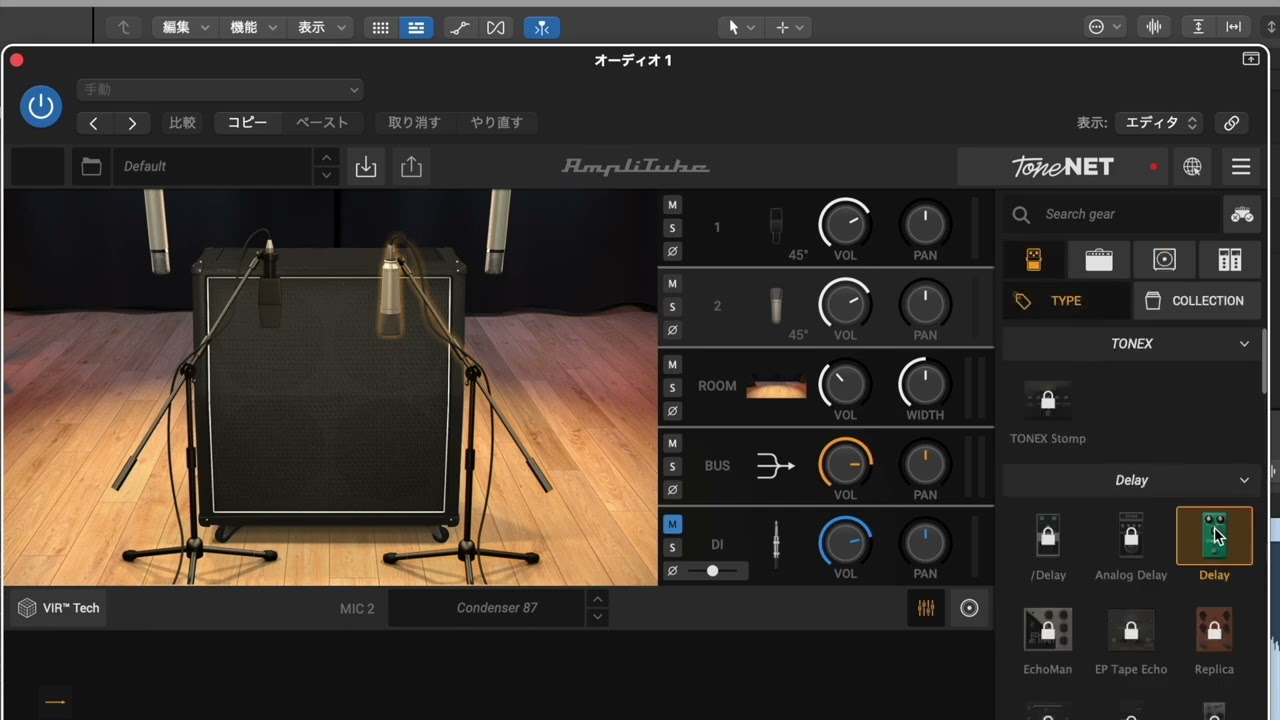Click the BUS routing merge icon

776,466
